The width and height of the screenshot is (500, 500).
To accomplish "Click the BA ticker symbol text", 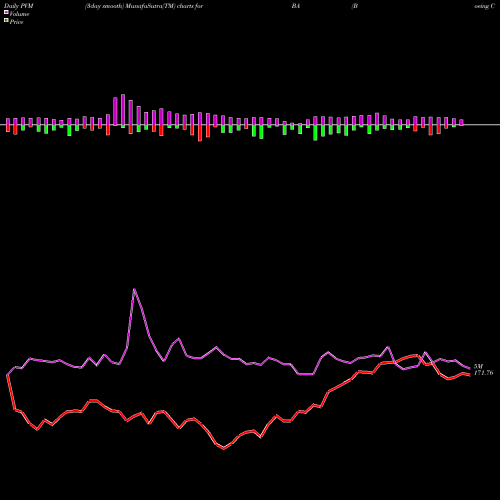I will [x=295, y=6].
